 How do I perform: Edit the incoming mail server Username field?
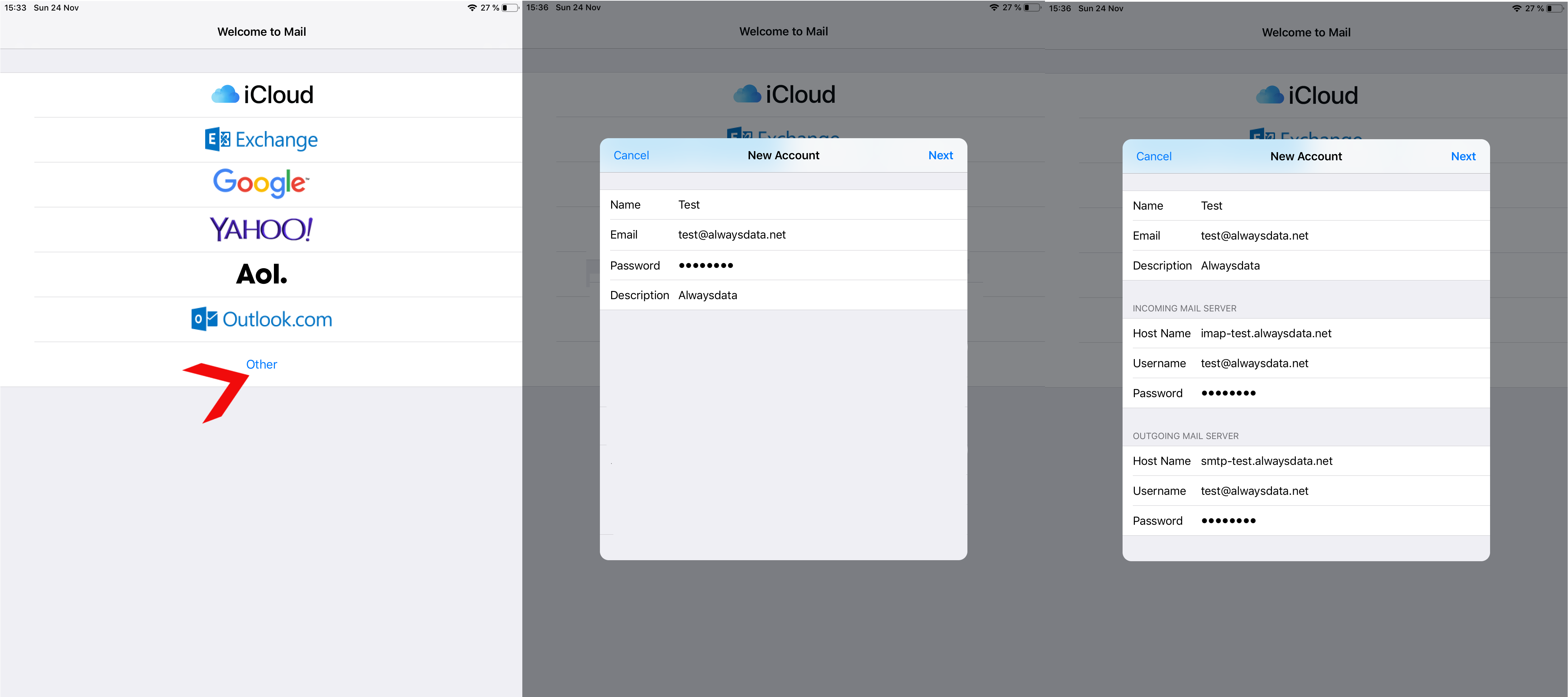(1306, 363)
